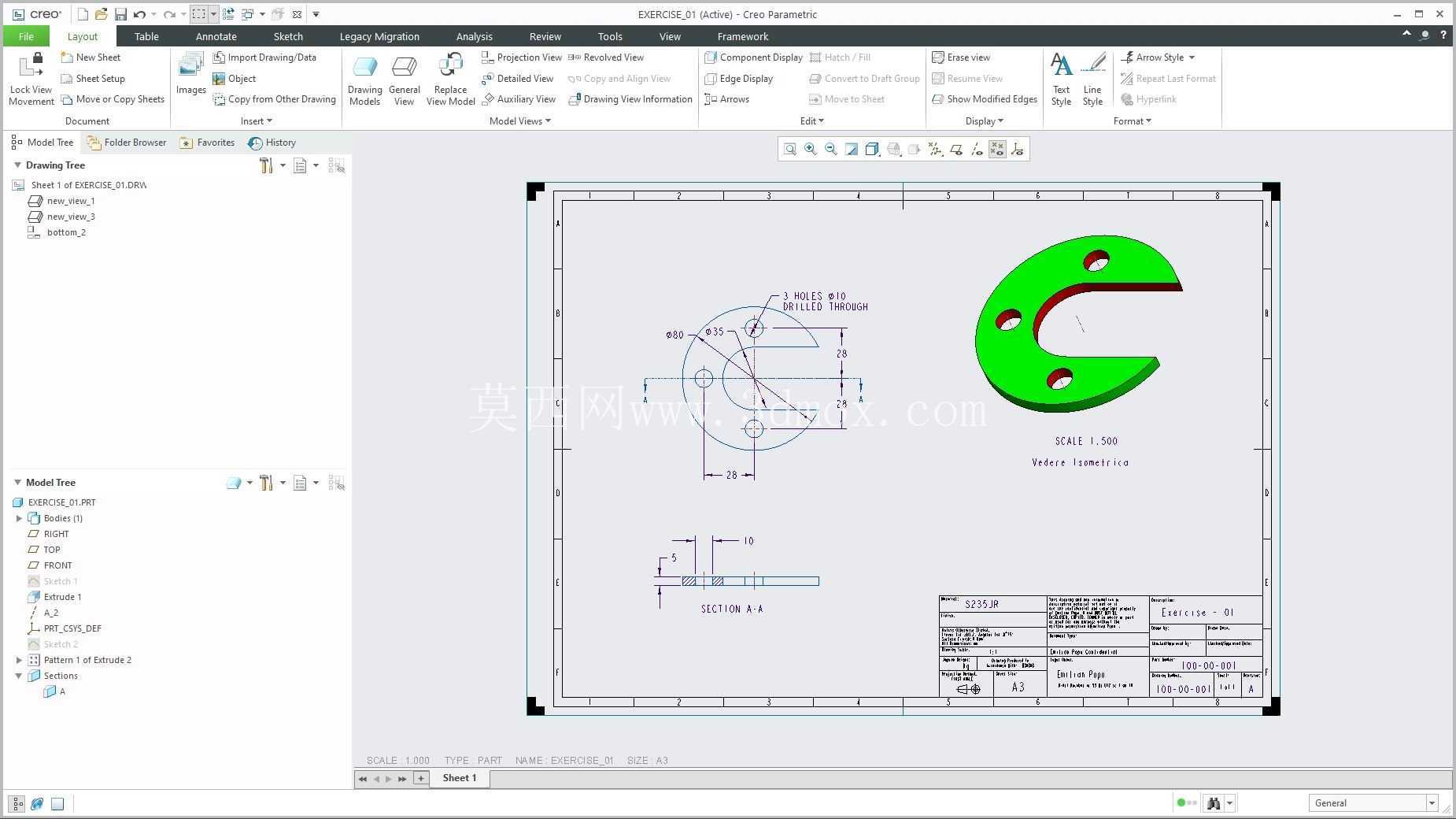Create a Detailed View
The width and height of the screenshot is (1456, 819).
point(517,79)
